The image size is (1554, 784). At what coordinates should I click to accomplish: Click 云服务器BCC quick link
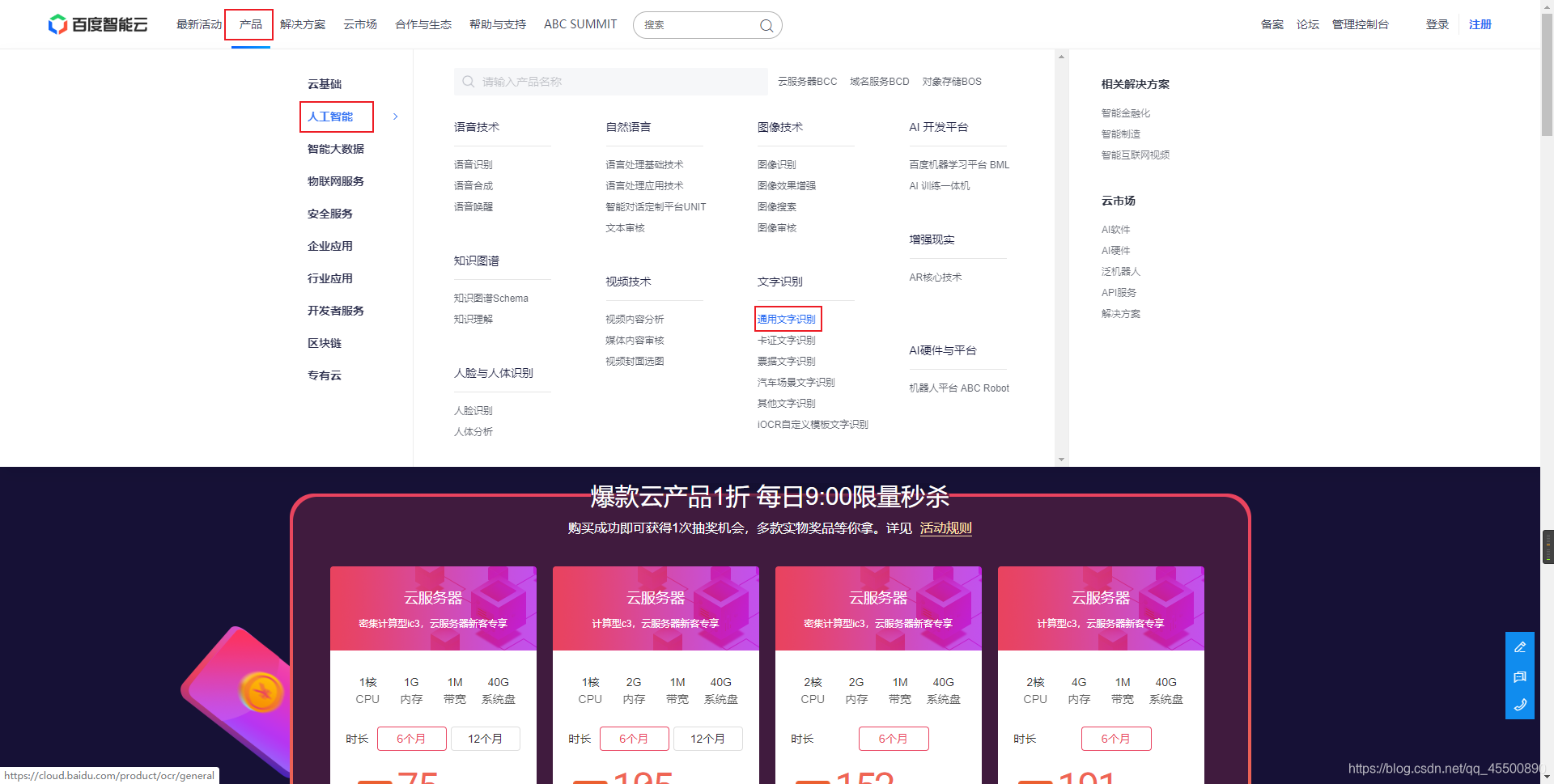(808, 82)
